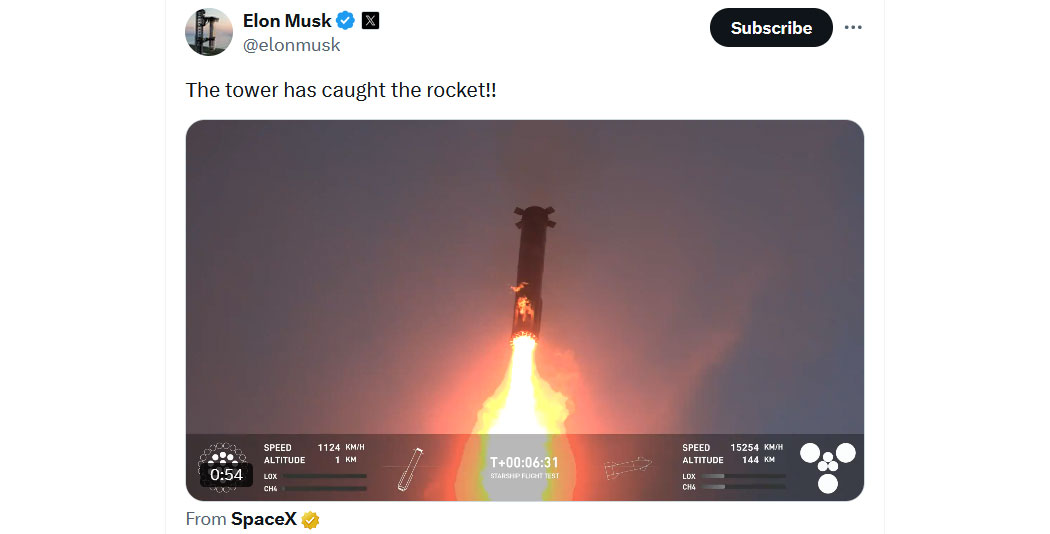Click the ship LOX level bar
The image size is (1050, 534).
pos(743,476)
